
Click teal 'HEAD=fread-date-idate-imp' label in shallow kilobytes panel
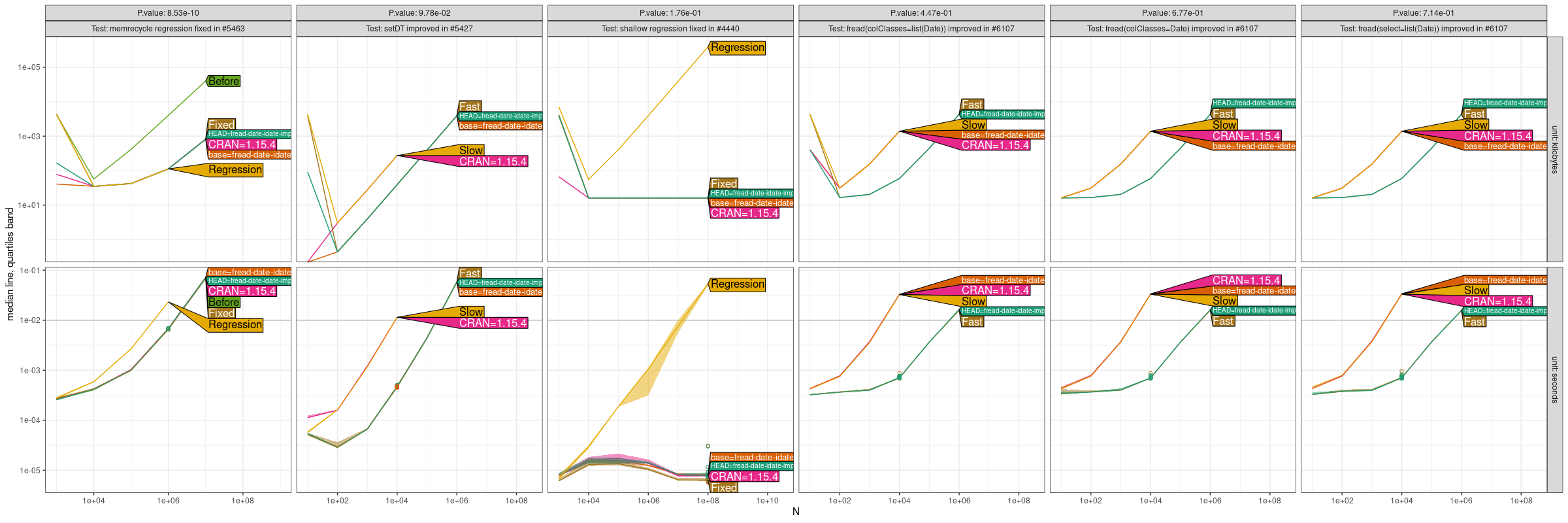coord(751,194)
